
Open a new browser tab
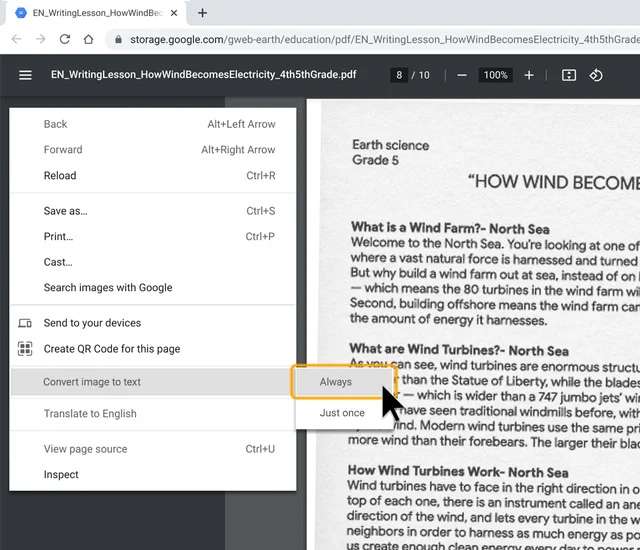point(203,13)
